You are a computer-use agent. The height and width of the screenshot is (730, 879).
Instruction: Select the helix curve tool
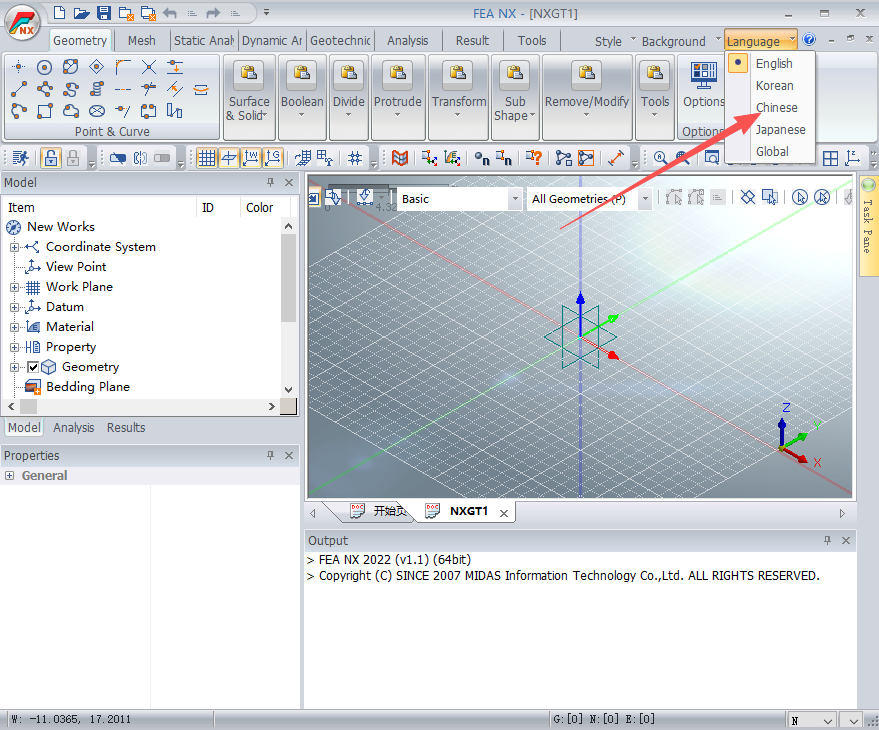click(x=97, y=89)
